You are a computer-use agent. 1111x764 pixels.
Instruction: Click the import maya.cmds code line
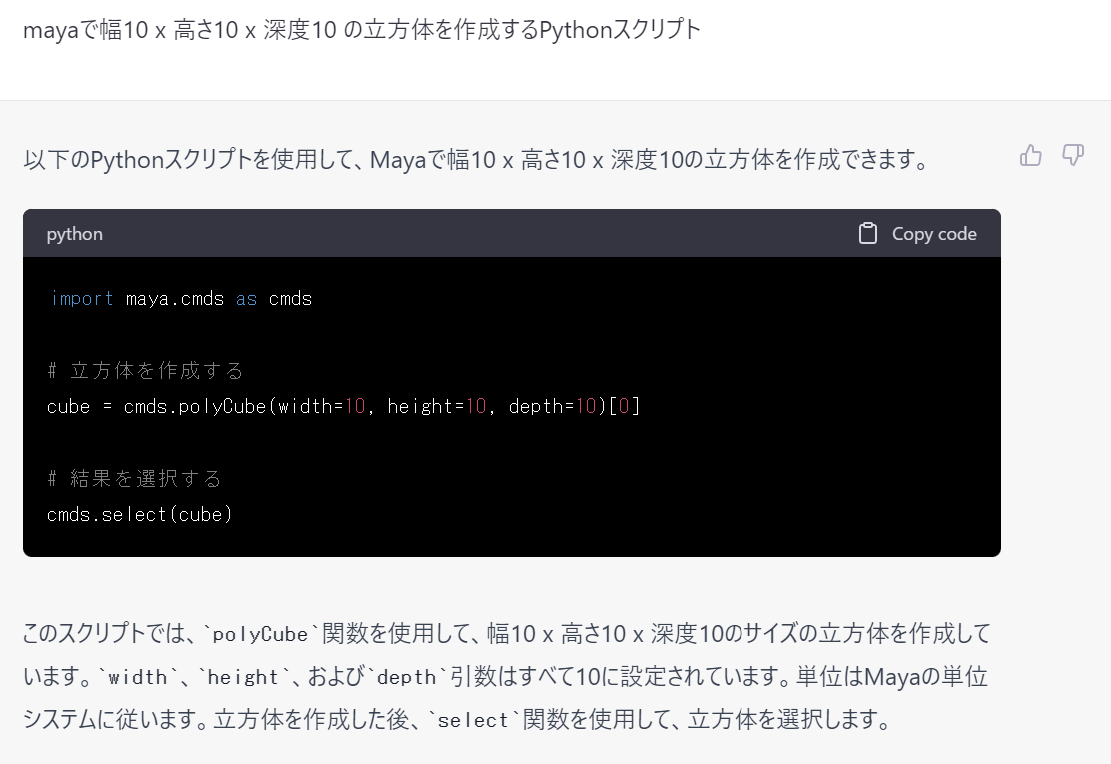pos(180,299)
